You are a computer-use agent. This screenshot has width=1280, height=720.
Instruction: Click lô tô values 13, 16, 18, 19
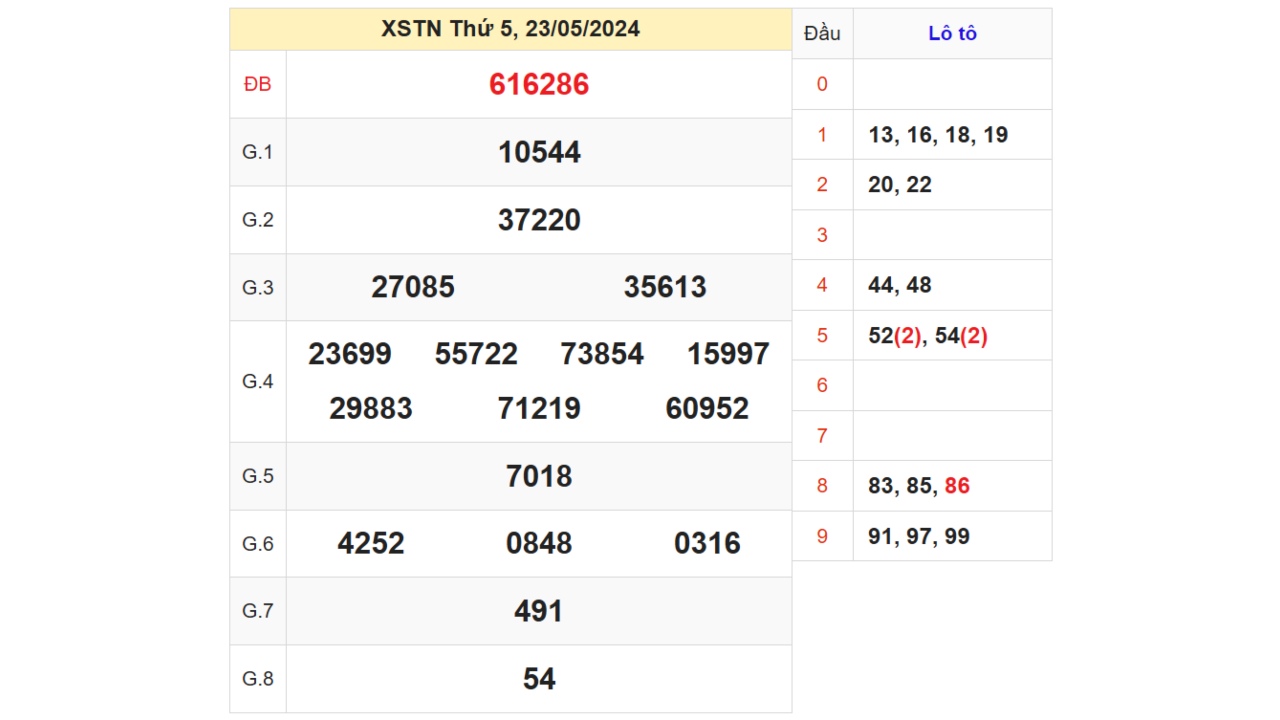click(x=938, y=135)
